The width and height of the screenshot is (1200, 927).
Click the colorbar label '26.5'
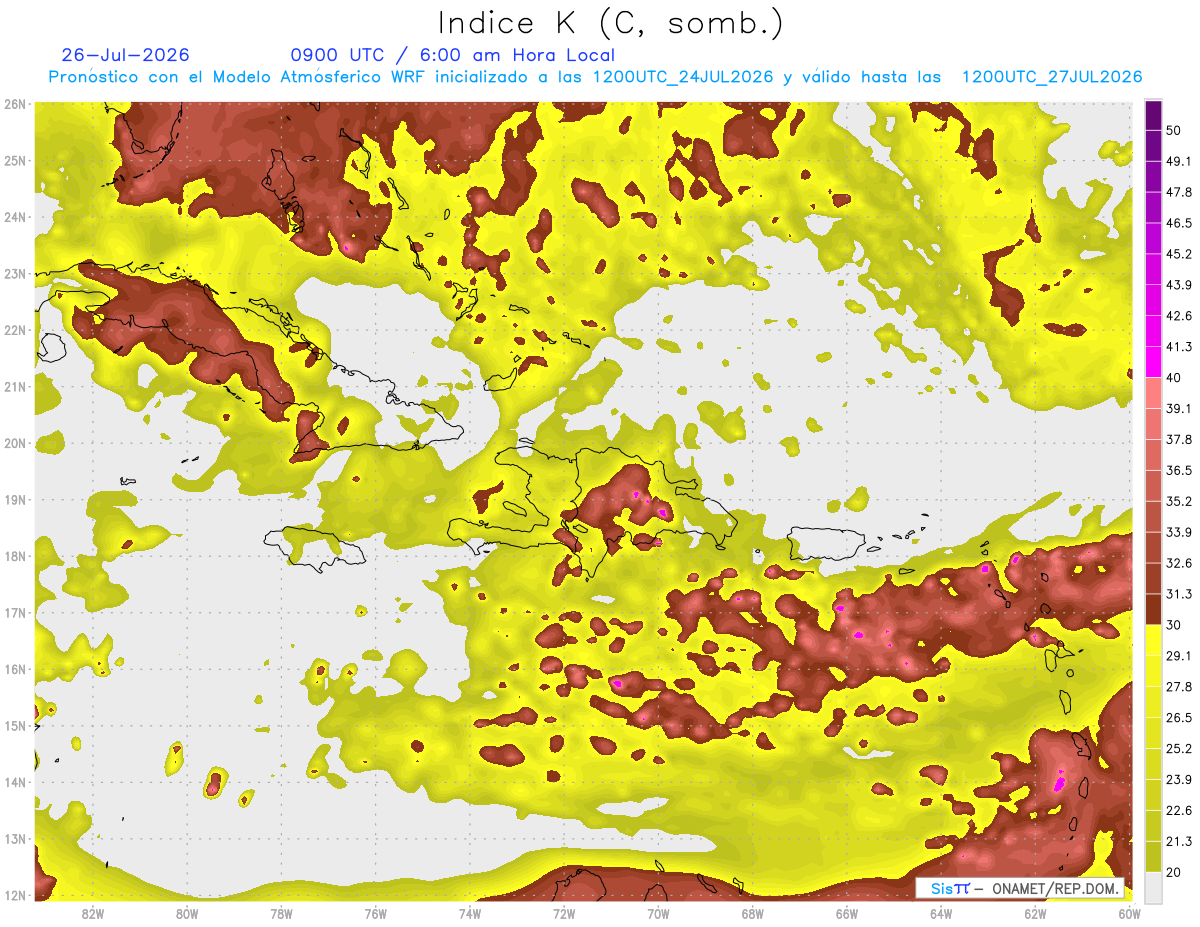point(1179,717)
